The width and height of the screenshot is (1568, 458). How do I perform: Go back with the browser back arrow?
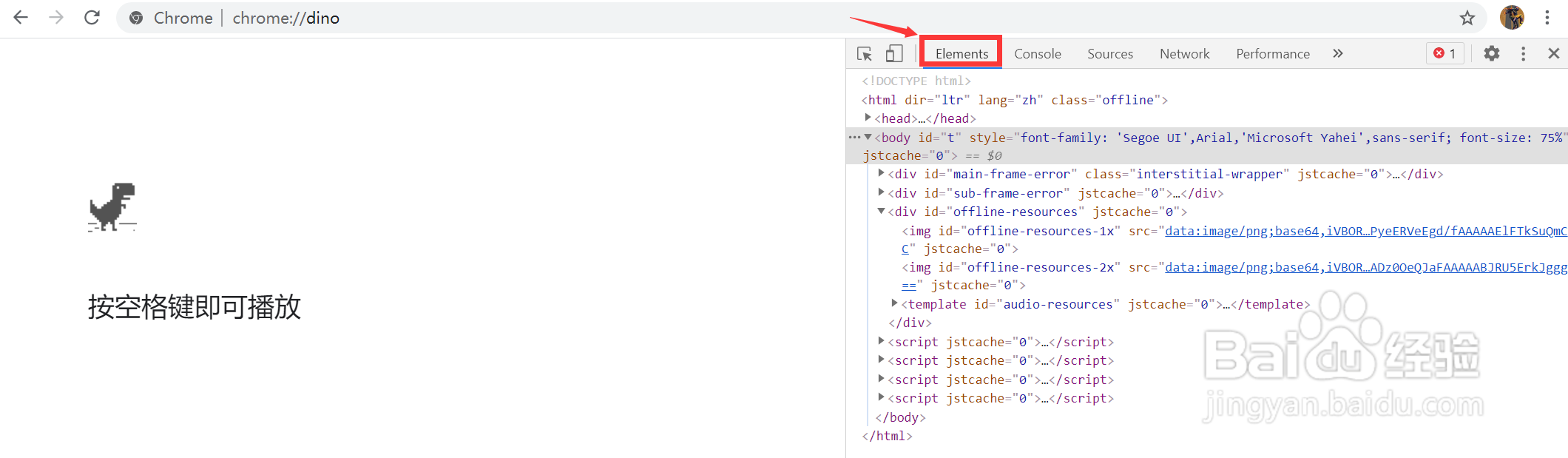tap(21, 18)
